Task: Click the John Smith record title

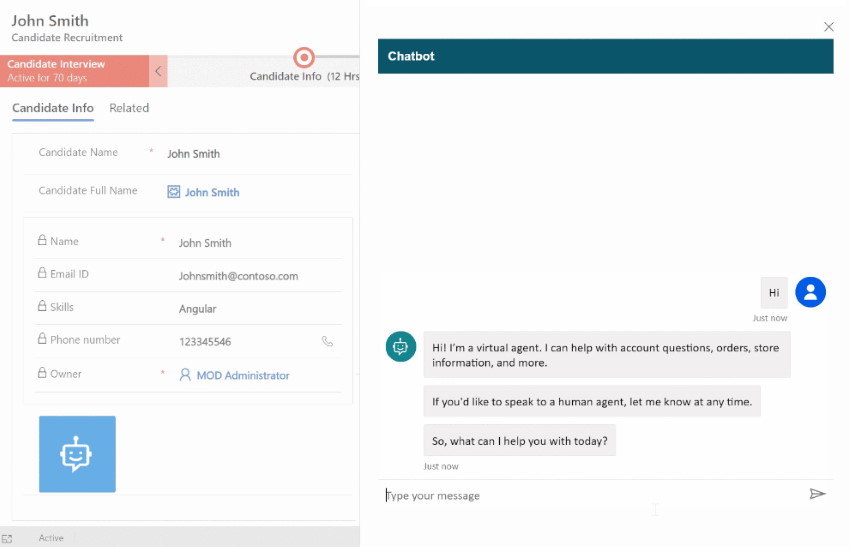Action: (50, 21)
